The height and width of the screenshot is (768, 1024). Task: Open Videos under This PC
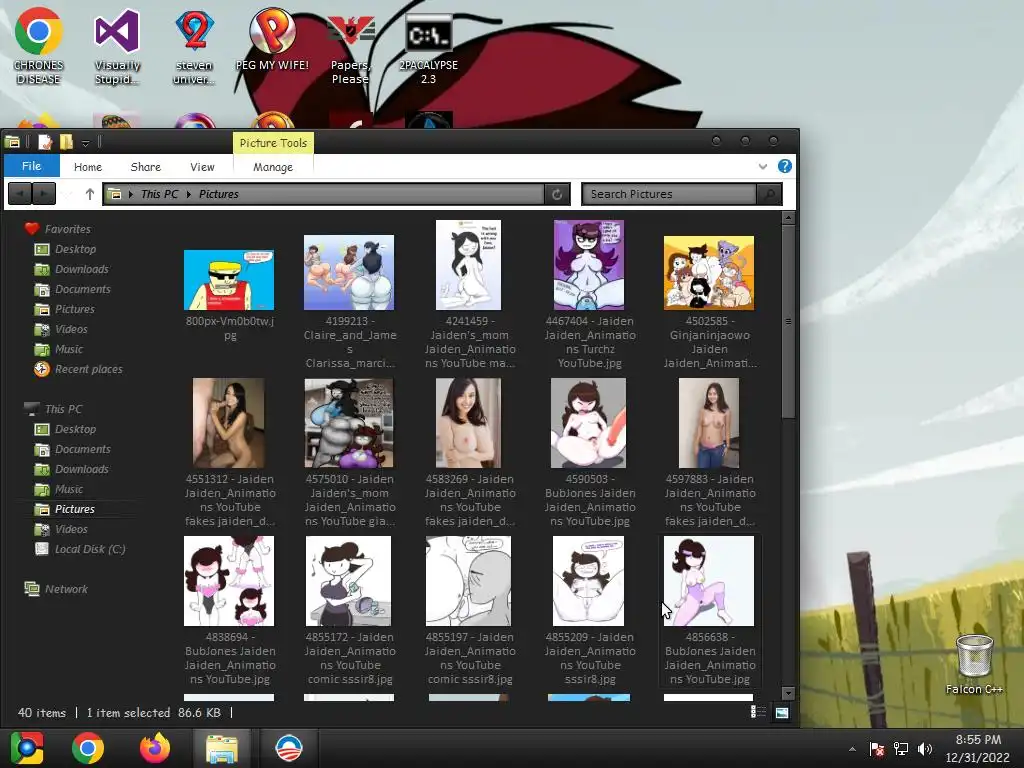(71, 529)
